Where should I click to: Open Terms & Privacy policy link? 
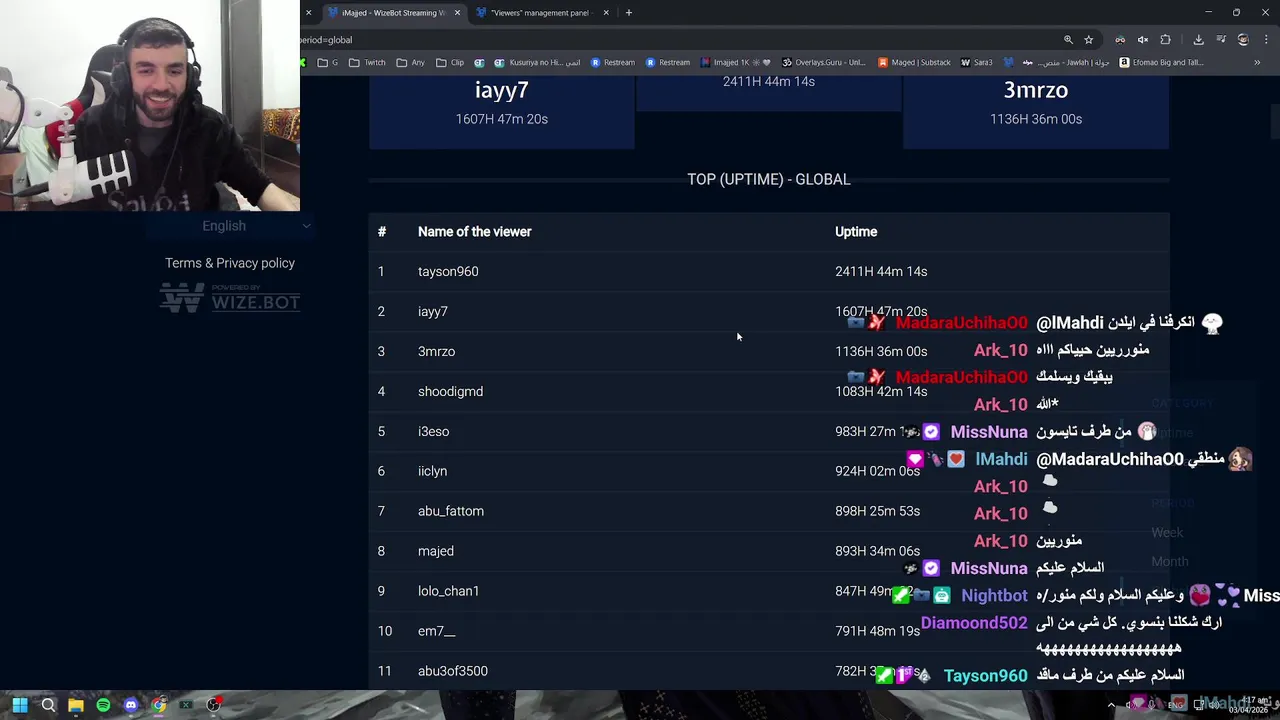[x=230, y=263]
